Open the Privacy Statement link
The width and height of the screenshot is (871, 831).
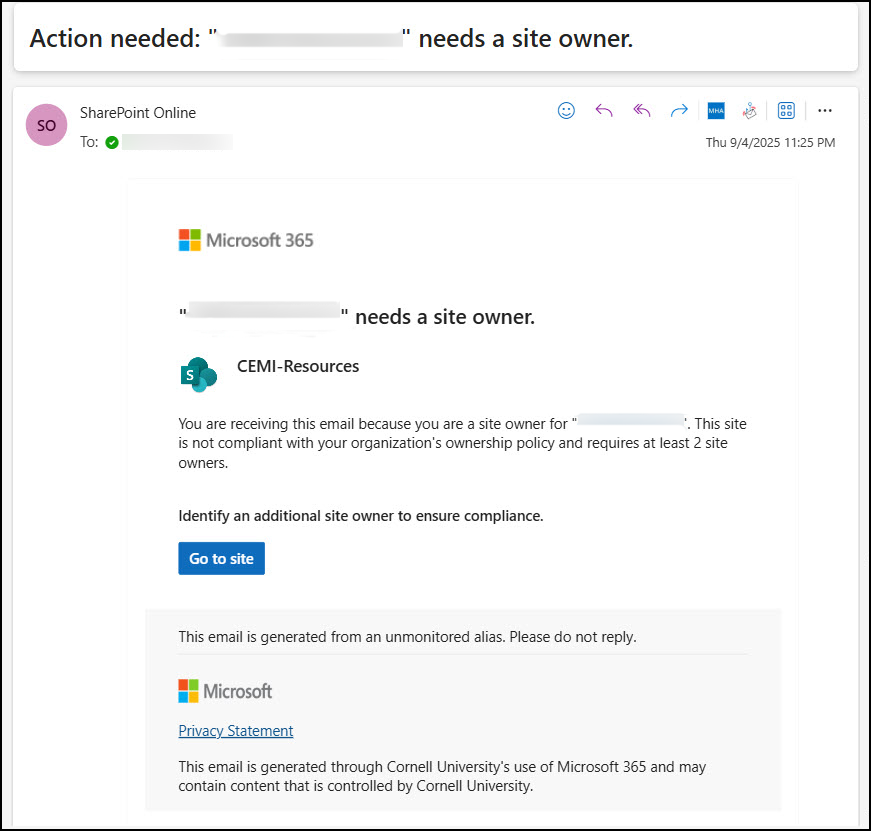235,731
